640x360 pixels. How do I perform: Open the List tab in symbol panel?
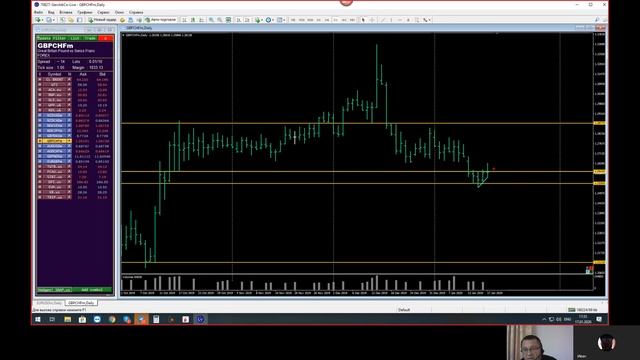pyautogui.click(x=75, y=38)
